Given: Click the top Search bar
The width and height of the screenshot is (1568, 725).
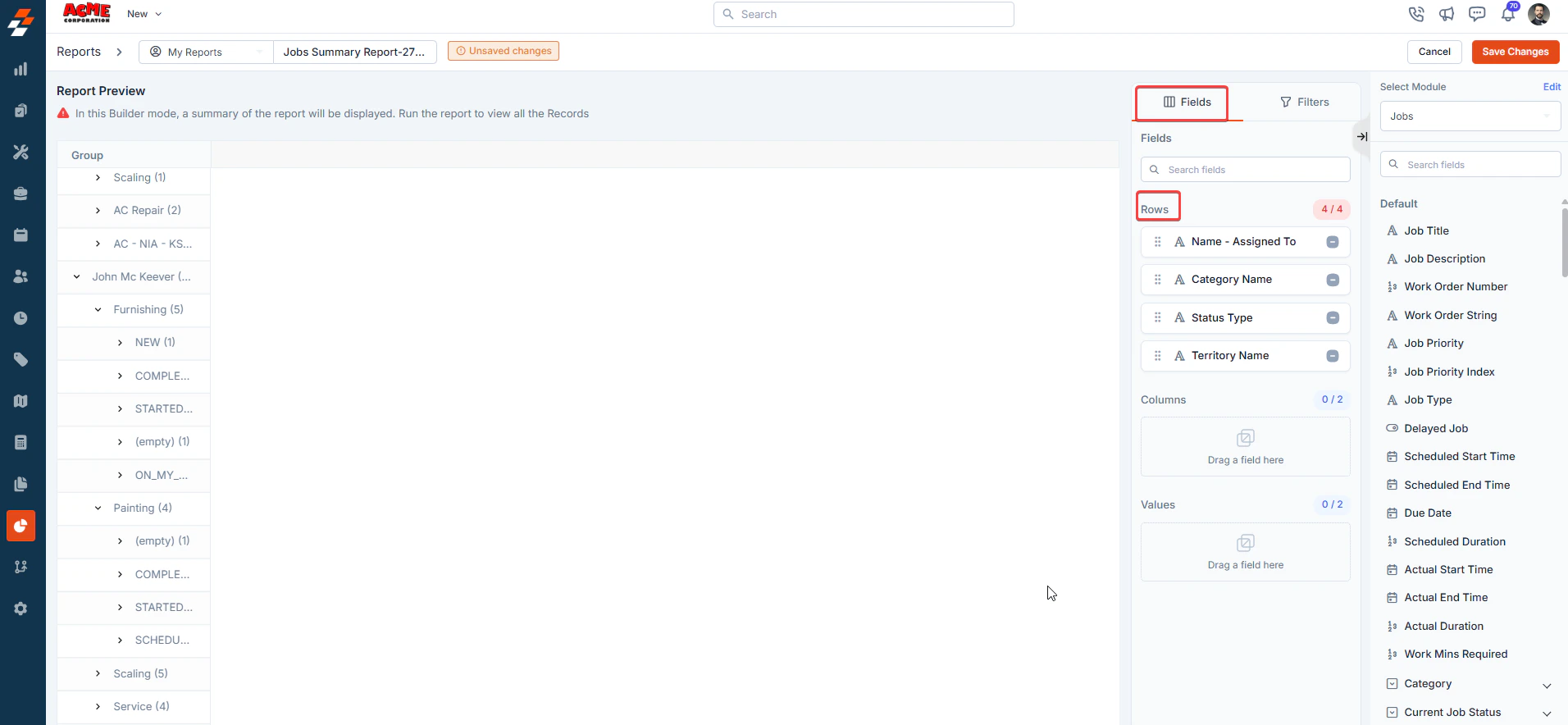Looking at the screenshot, I should coord(864,14).
